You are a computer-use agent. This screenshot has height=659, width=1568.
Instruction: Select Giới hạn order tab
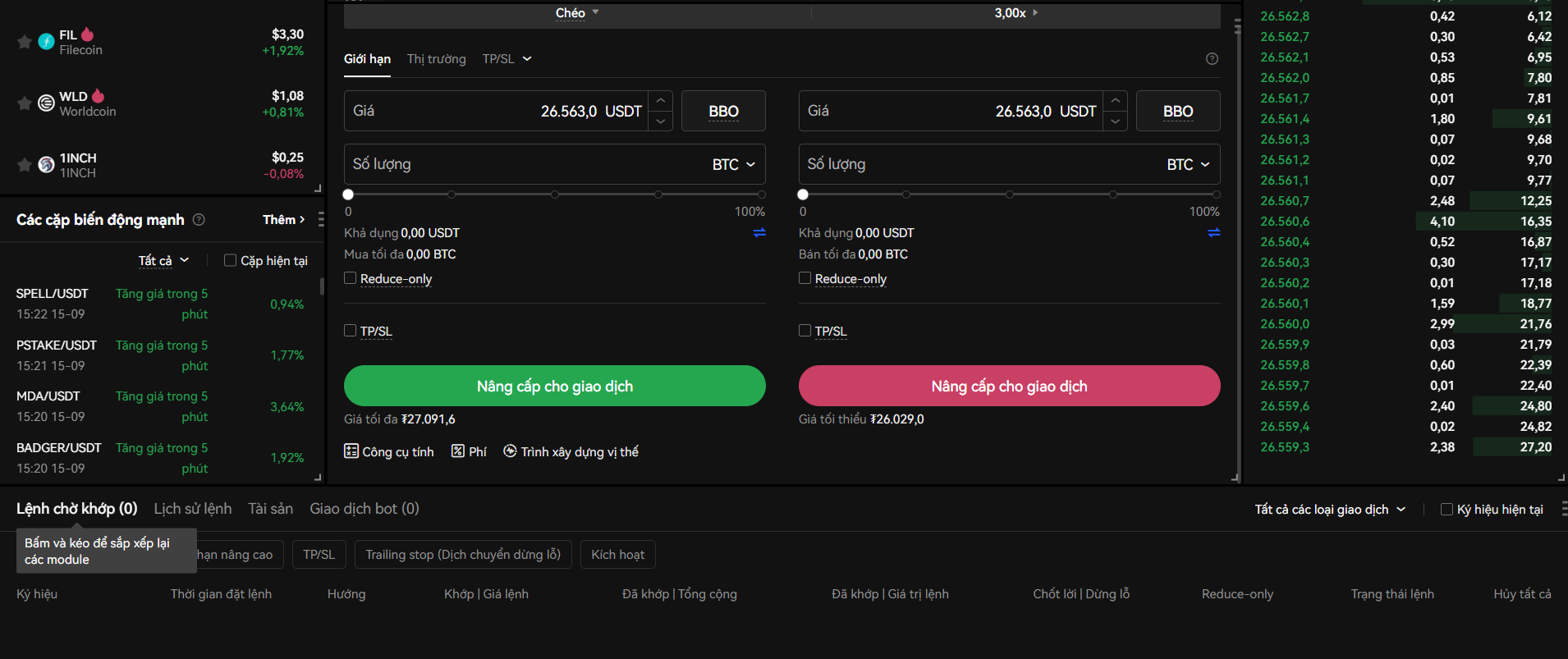pos(367,59)
